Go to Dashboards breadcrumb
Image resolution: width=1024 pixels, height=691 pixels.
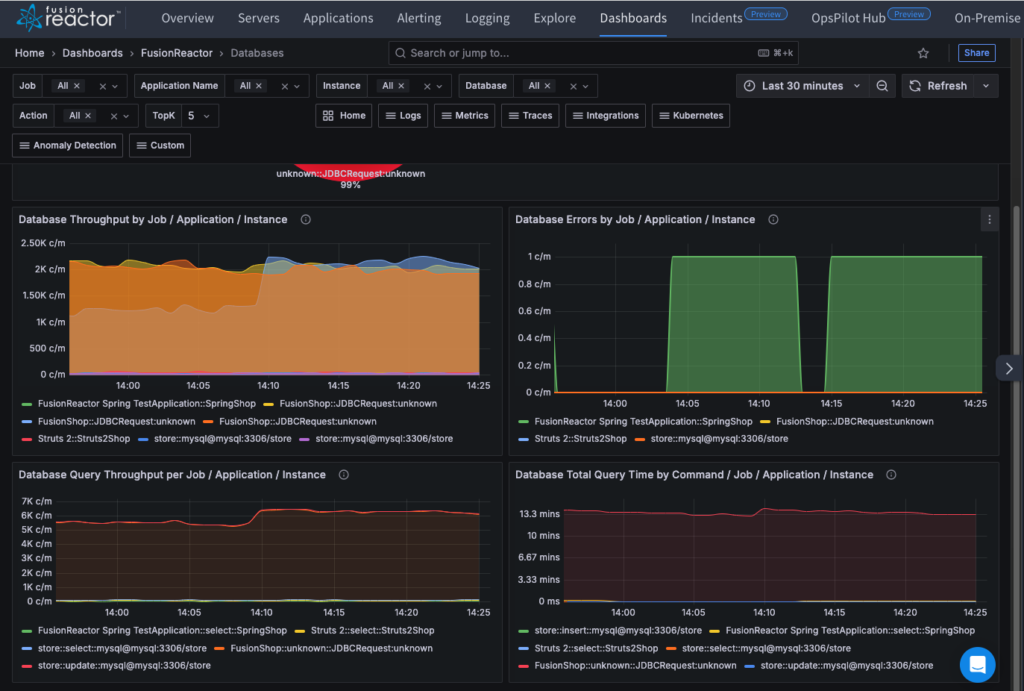(92, 53)
